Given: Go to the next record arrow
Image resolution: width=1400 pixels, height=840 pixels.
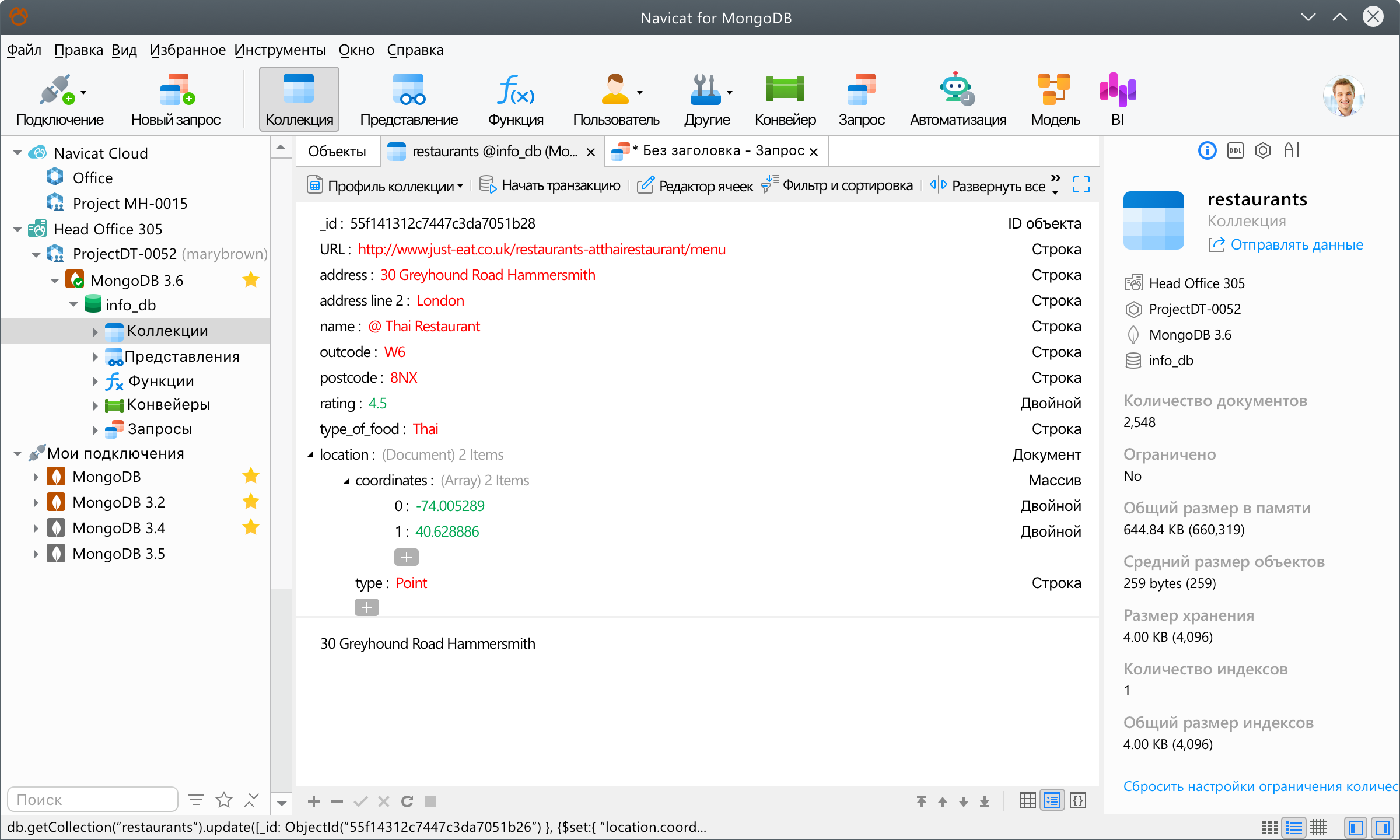Looking at the screenshot, I should [x=964, y=801].
